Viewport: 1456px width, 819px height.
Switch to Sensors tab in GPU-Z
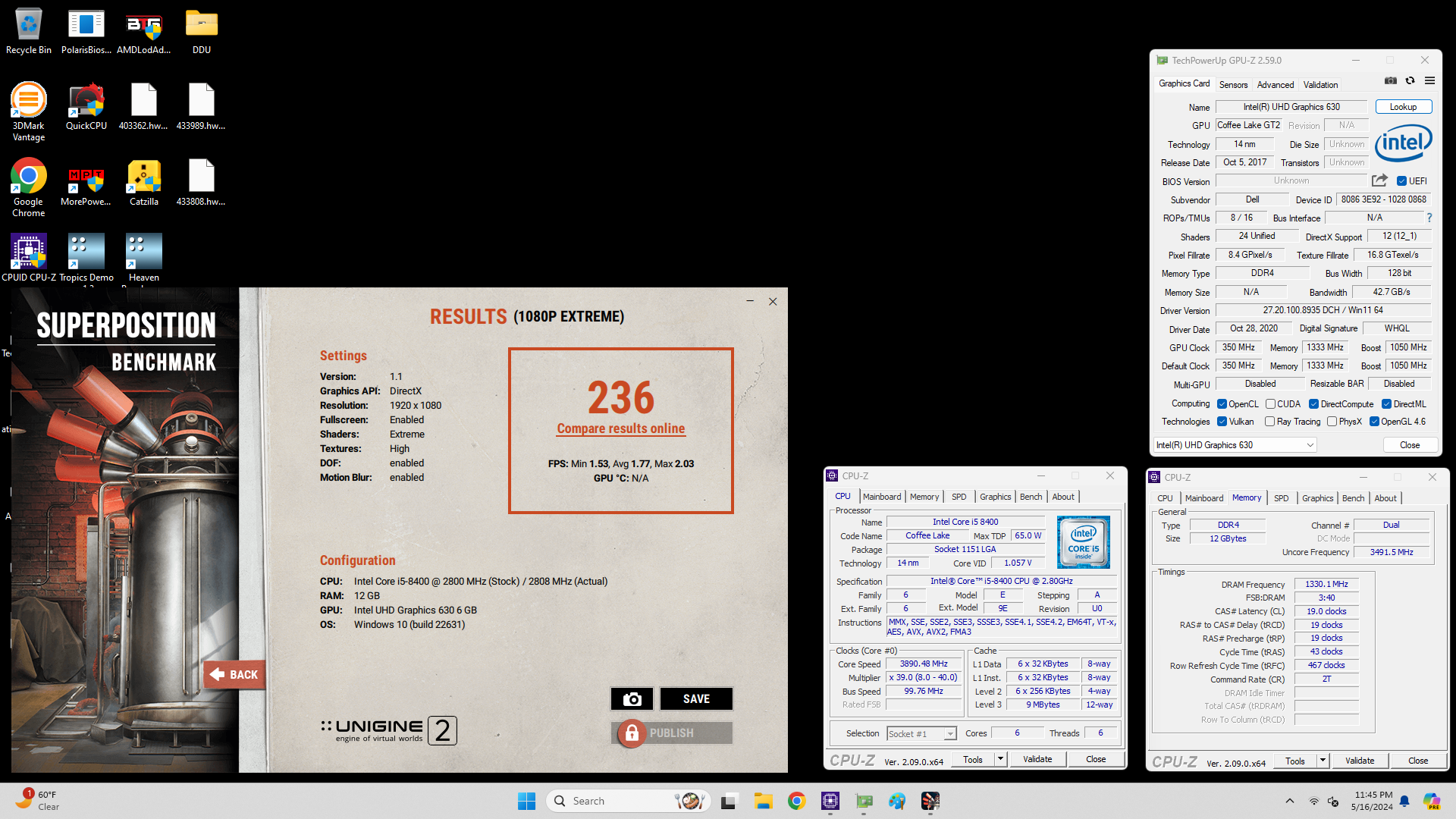1233,85
